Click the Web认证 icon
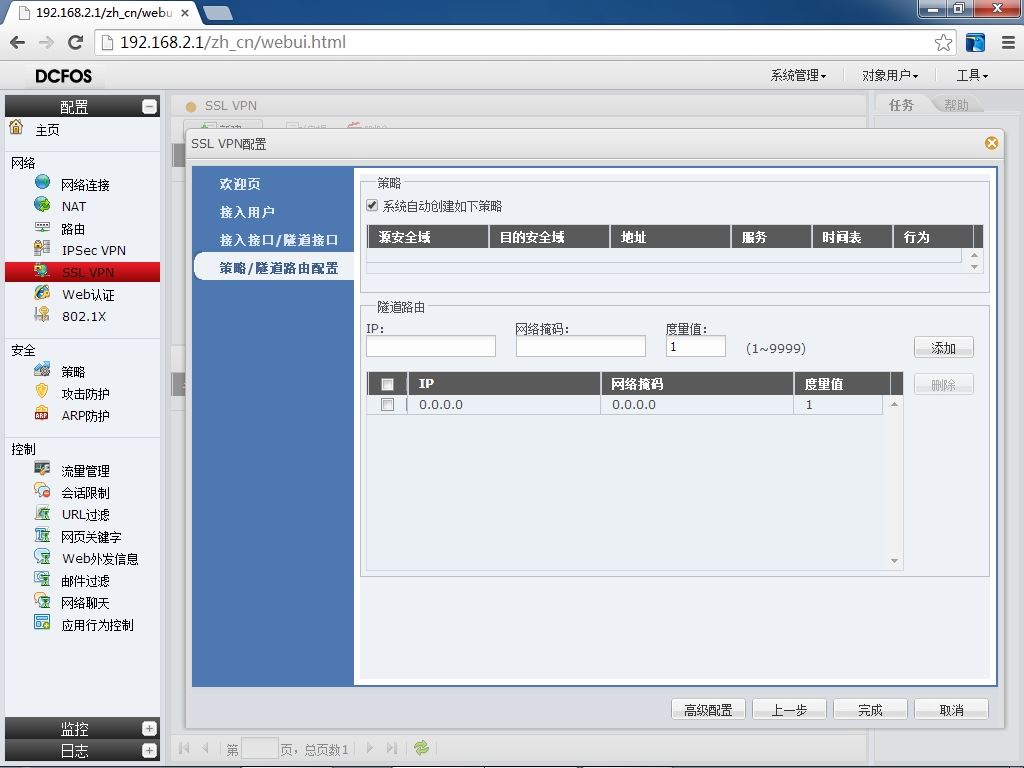 [x=42, y=293]
